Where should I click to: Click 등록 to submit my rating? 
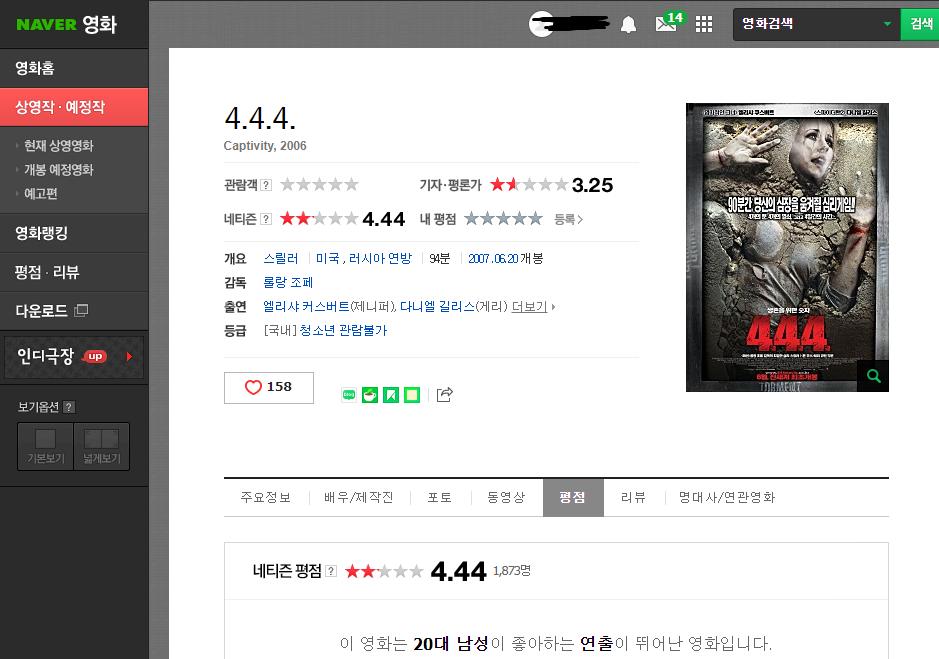point(568,219)
